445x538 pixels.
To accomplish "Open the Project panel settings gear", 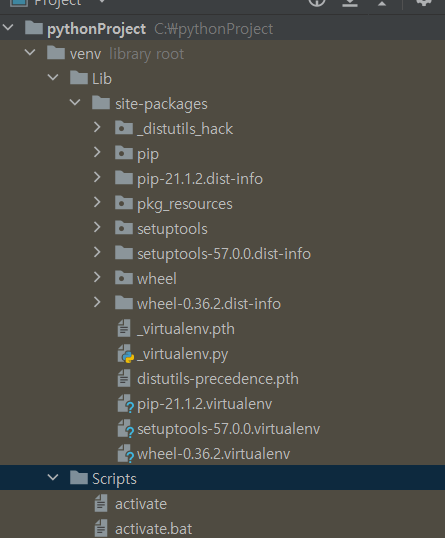I will click(x=424, y=2).
